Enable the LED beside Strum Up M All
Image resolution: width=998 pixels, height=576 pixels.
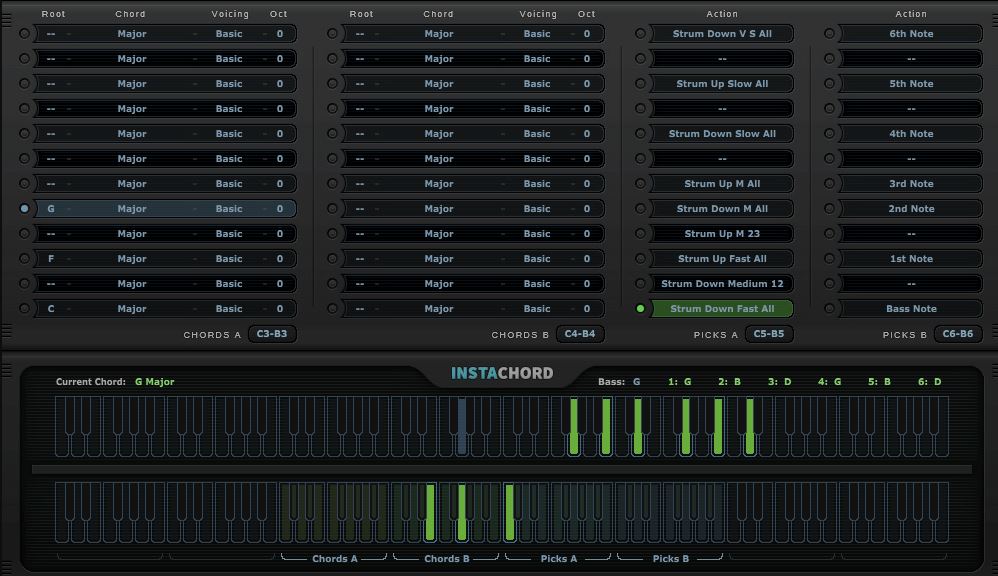640,183
